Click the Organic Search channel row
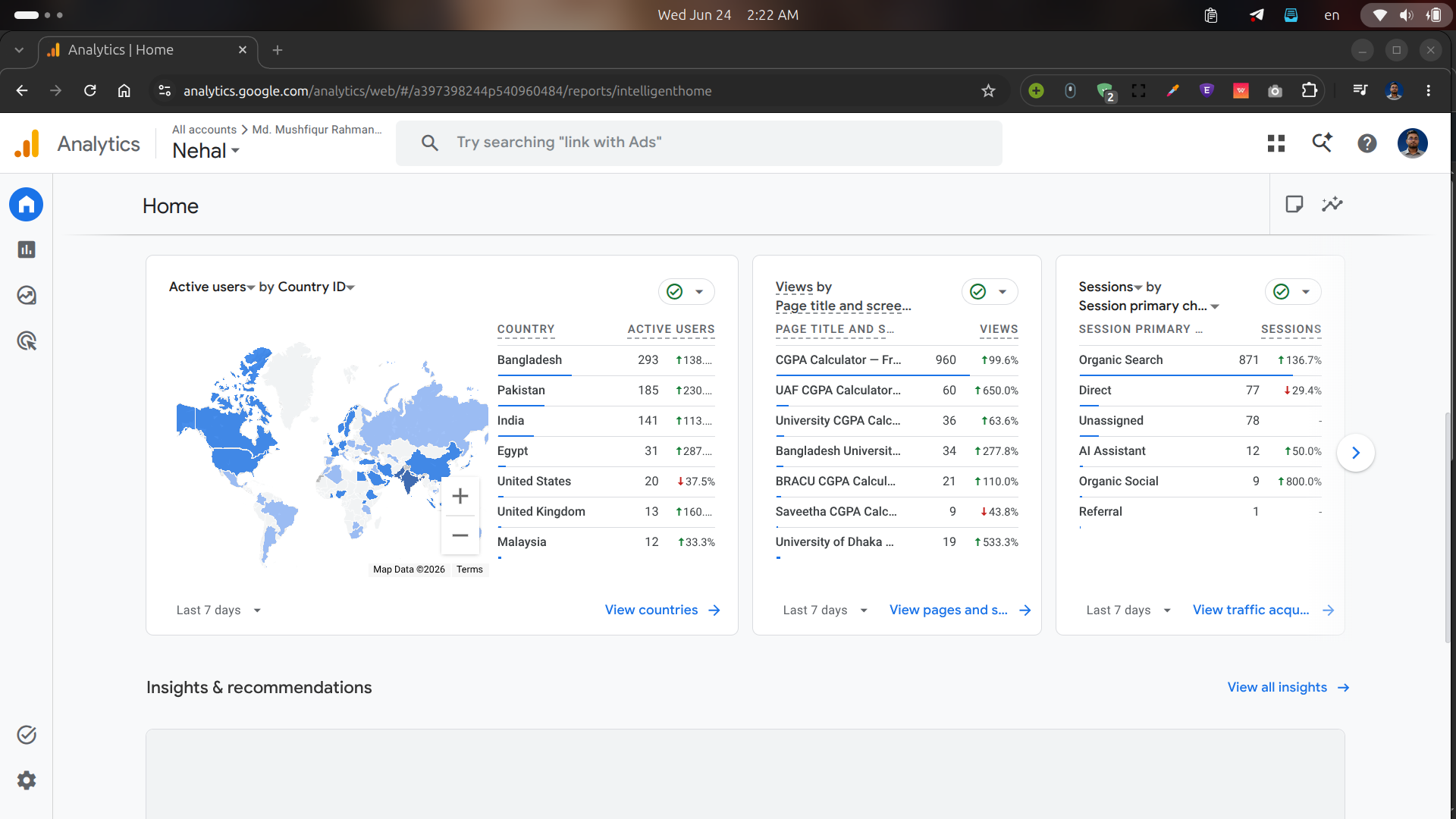This screenshot has height=819, width=1456. 1200,360
